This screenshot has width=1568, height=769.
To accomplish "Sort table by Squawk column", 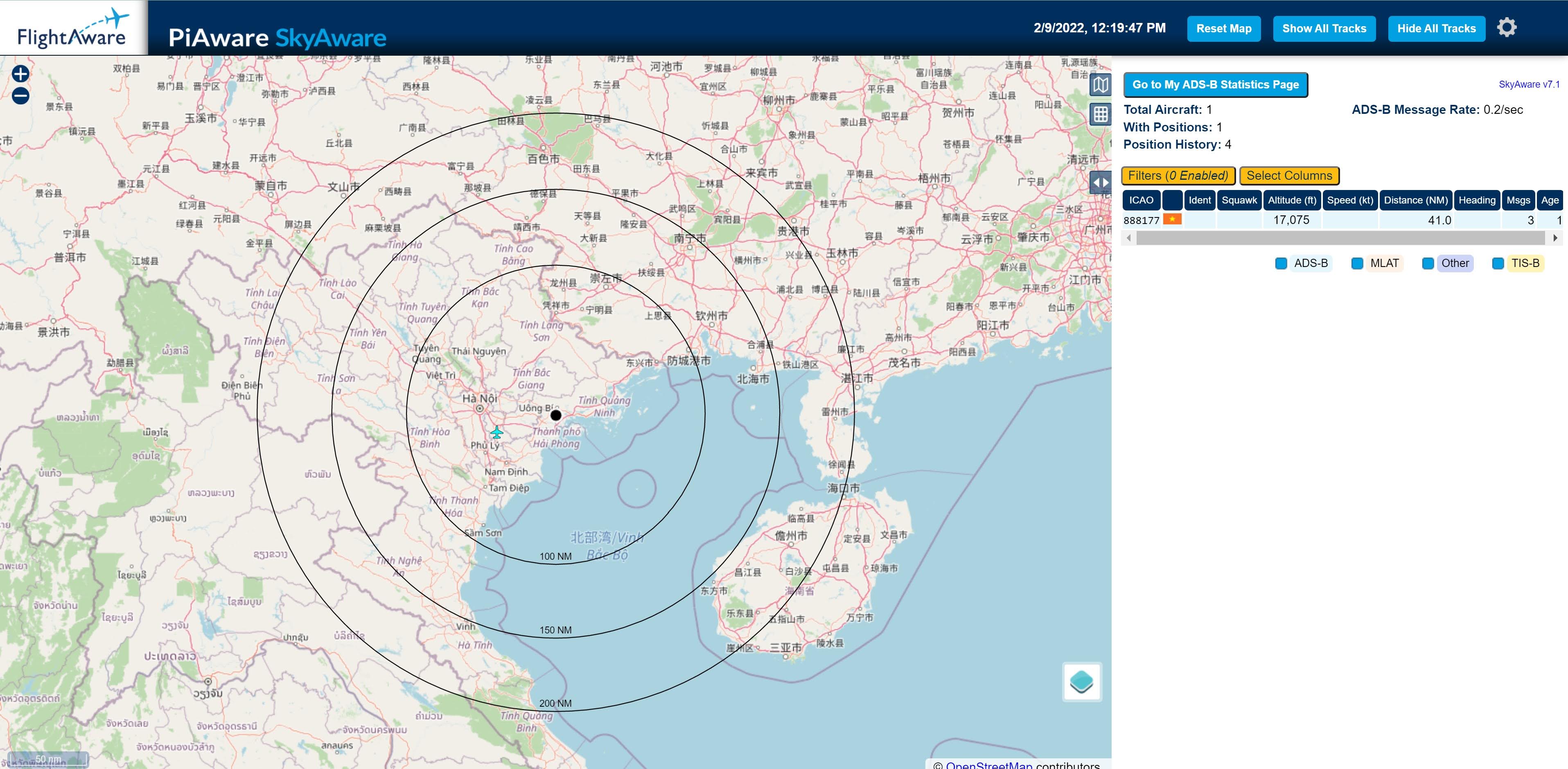I will point(1239,200).
